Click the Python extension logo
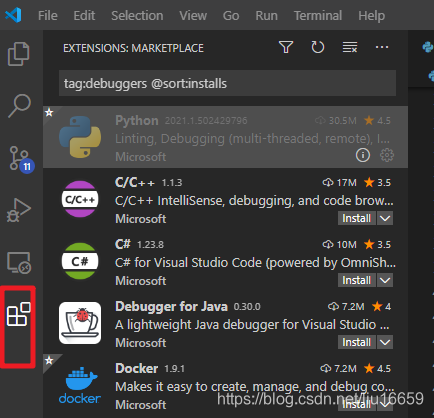This screenshot has width=434, height=418. click(80, 137)
